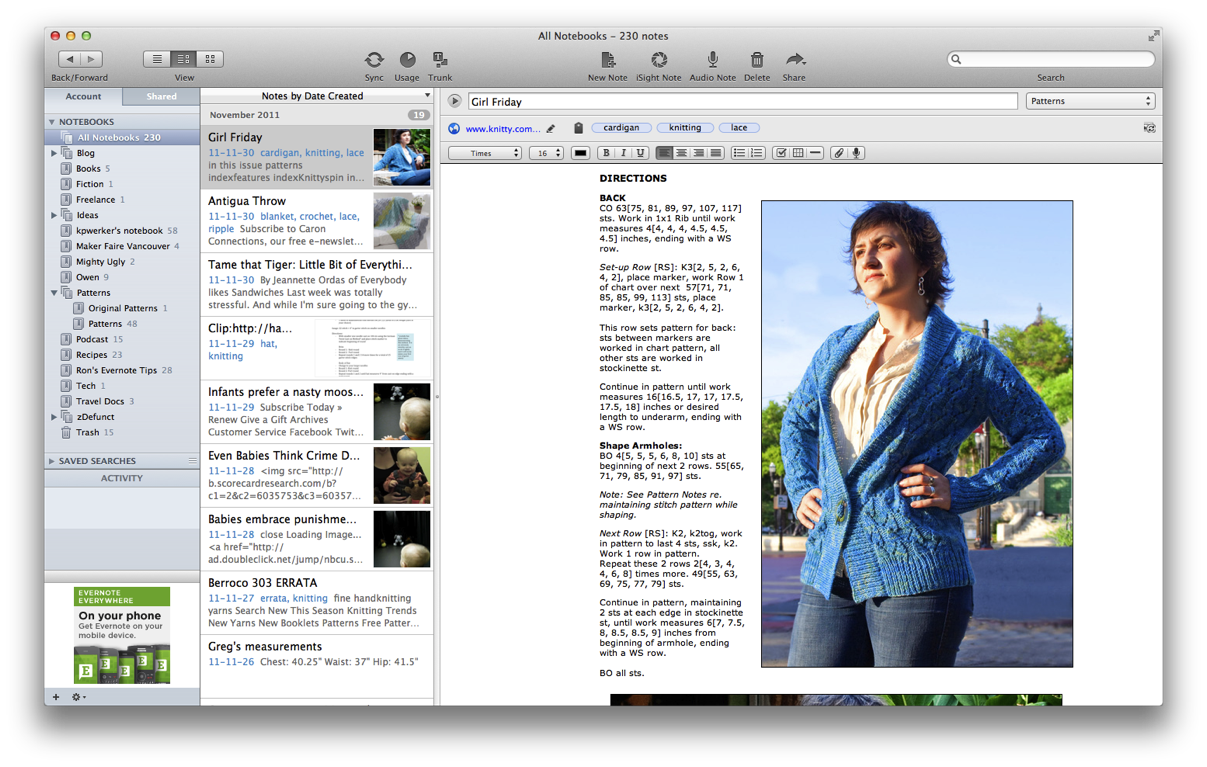
Task: Edit the source URL with the pencil icon
Action: point(550,128)
